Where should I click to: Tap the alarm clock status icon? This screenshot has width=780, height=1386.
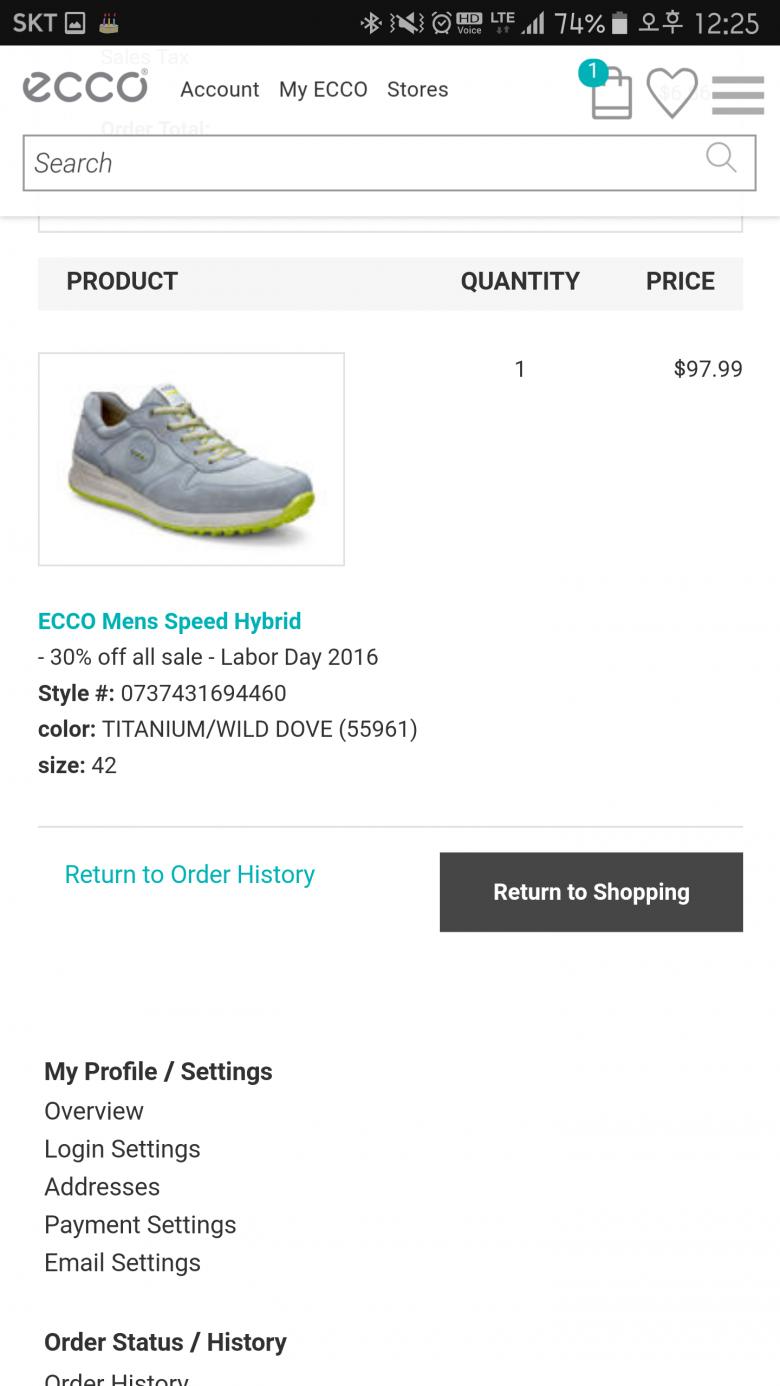(x=441, y=23)
